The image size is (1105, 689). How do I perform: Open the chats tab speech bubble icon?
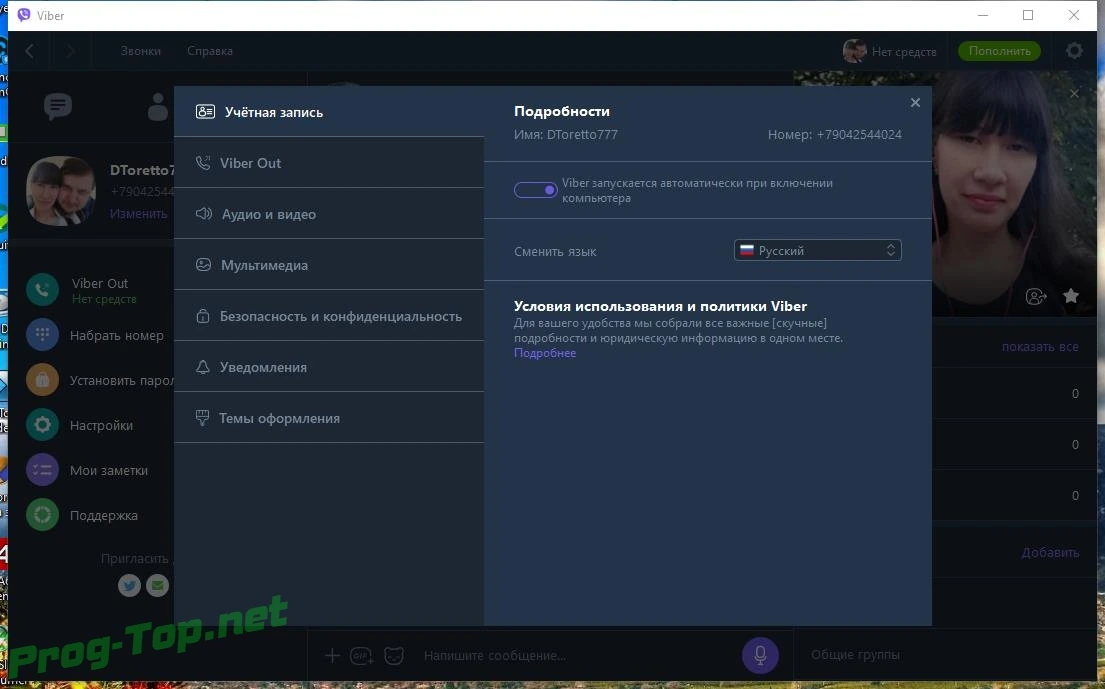58,106
